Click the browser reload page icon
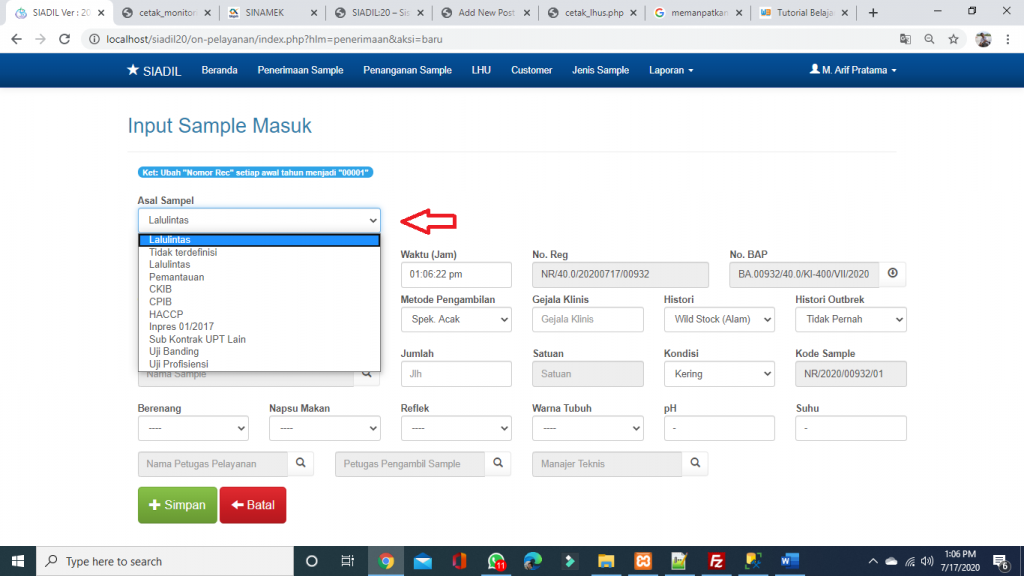Viewport: 1024px width, 576px height. pyautogui.click(x=64, y=39)
